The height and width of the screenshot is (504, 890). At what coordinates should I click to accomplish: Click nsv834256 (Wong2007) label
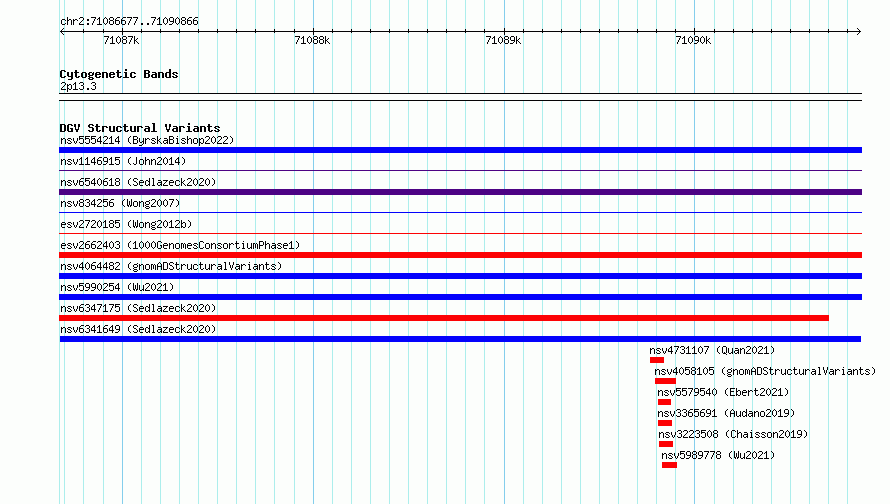click(x=120, y=203)
